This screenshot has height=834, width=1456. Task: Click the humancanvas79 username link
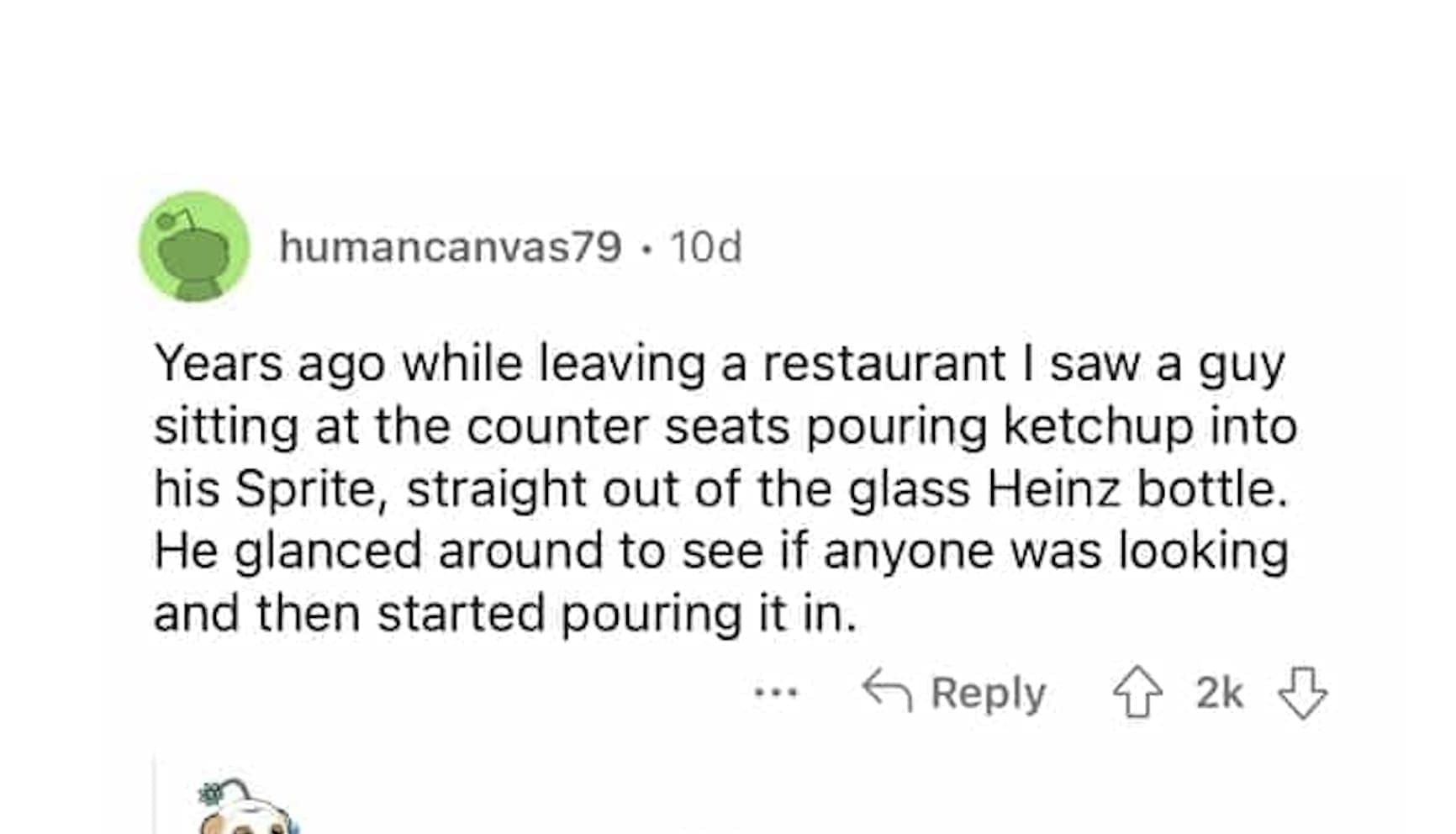[x=451, y=247]
